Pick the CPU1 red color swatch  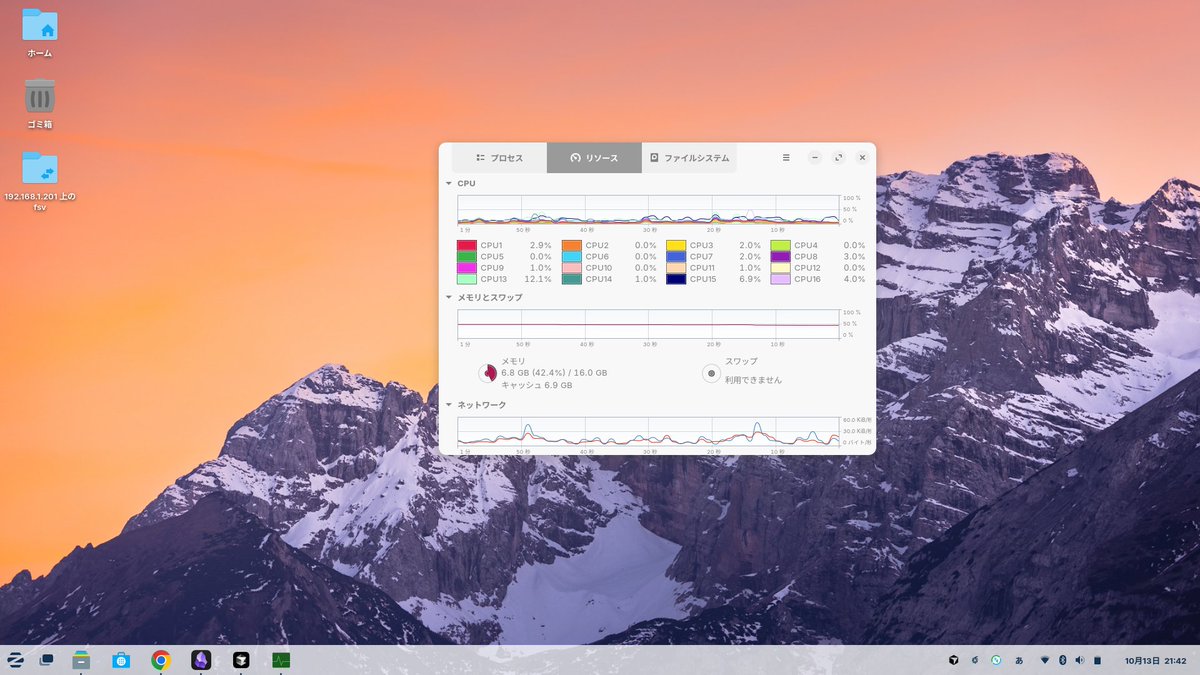coord(467,245)
